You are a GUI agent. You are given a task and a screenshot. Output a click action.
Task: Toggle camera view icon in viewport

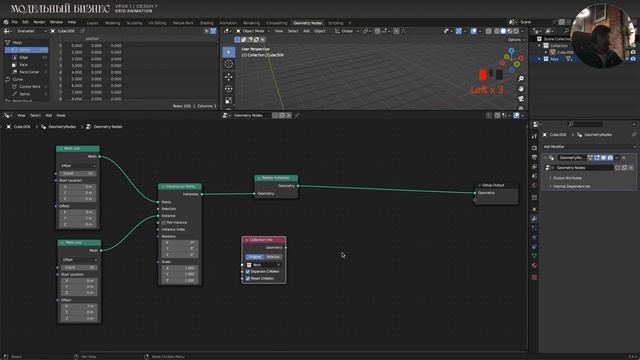point(521,99)
